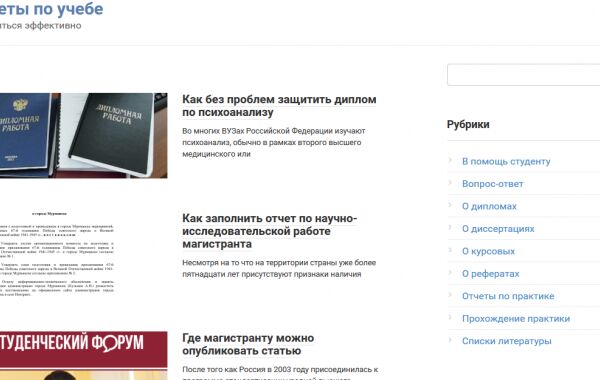Click chevron bullet beside 'Вопрос-ответ'

450,183
